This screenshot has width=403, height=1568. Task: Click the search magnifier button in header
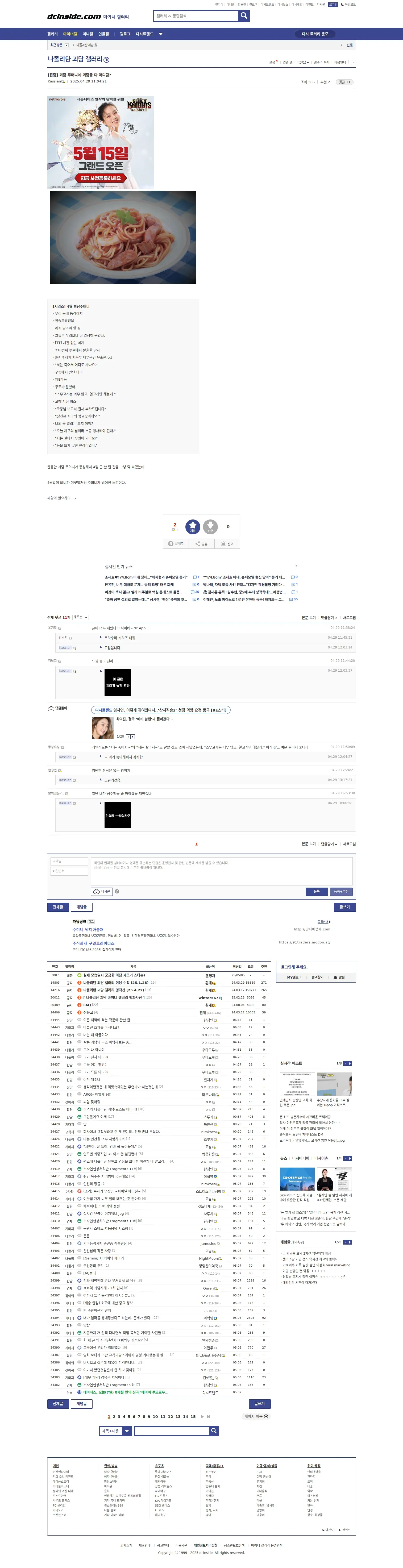coord(244,16)
